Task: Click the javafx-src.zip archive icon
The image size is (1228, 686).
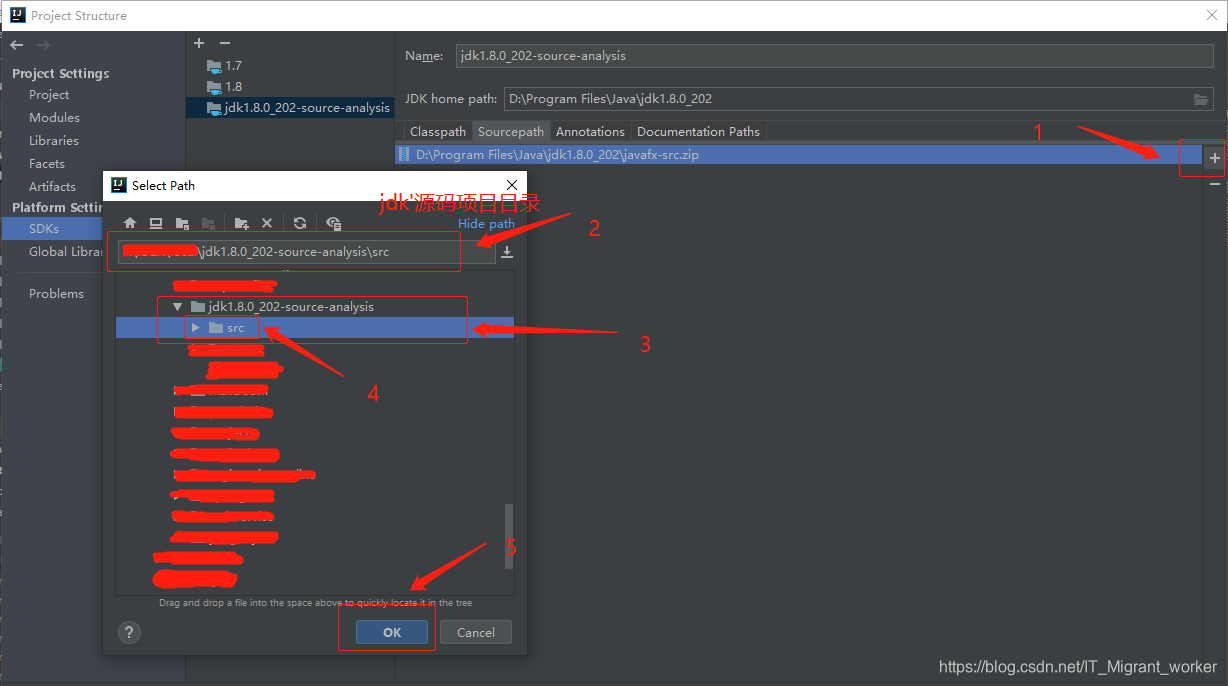Action: pos(405,155)
